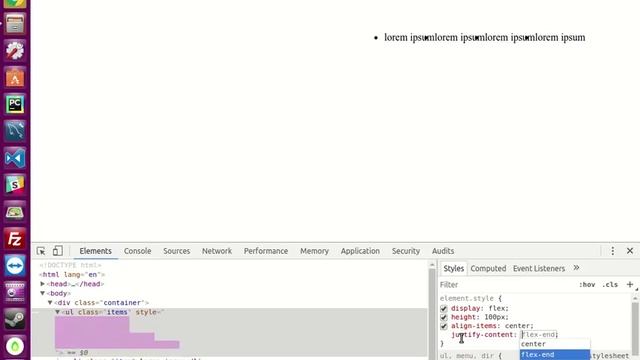
Task: Collapse the div container node
Action: (x=50, y=302)
